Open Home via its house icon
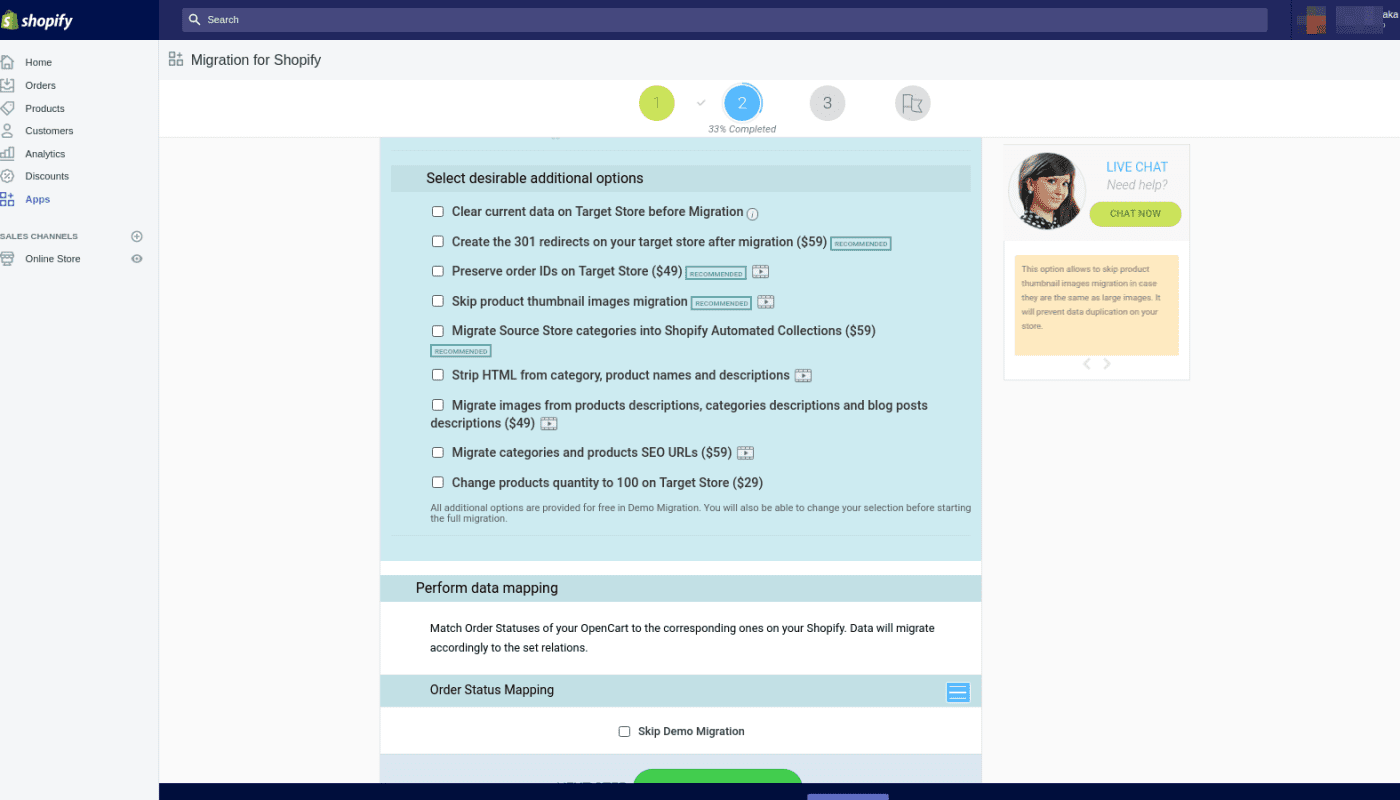Image resolution: width=1400 pixels, height=800 pixels. 8,62
